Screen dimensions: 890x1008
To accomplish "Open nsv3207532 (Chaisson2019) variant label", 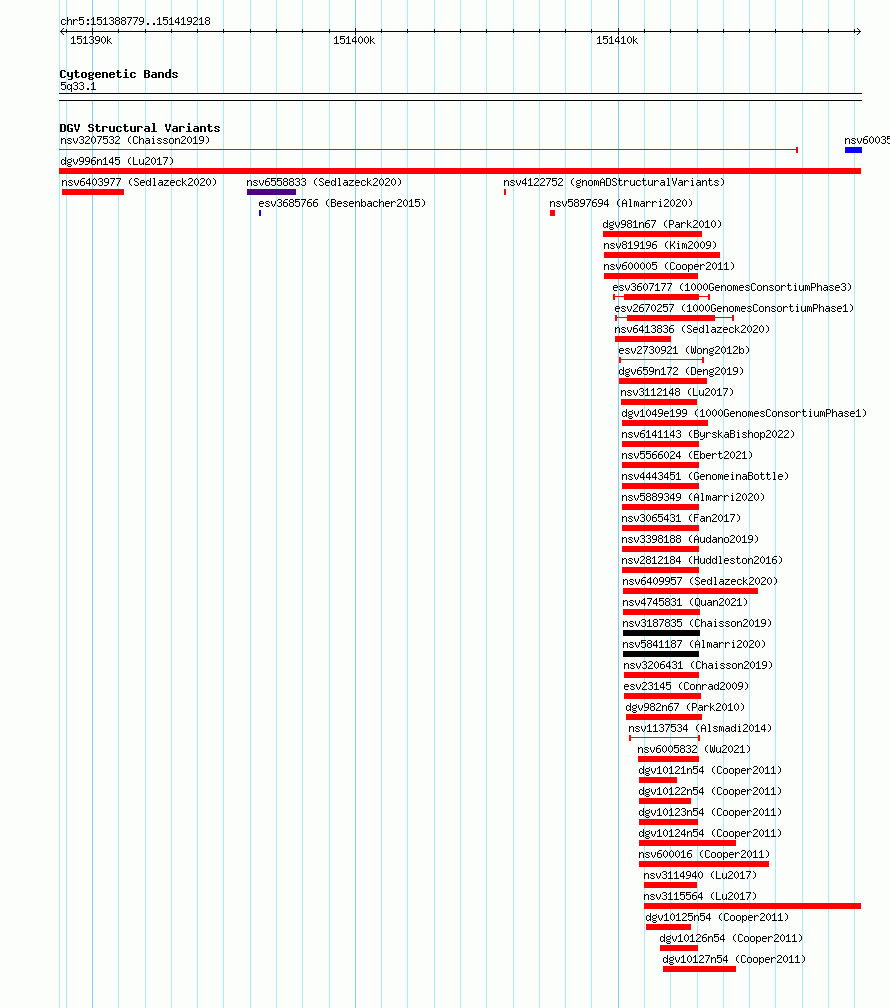I will (x=135, y=140).
